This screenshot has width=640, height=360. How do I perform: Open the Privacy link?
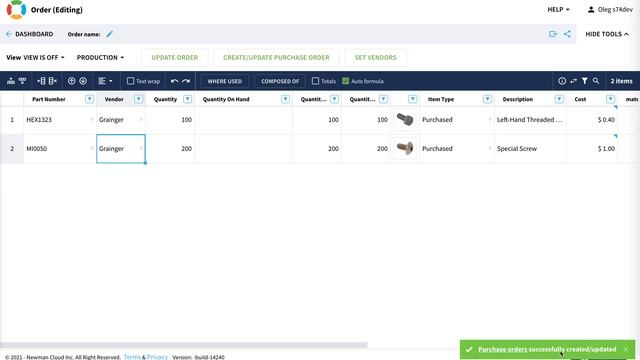point(157,357)
